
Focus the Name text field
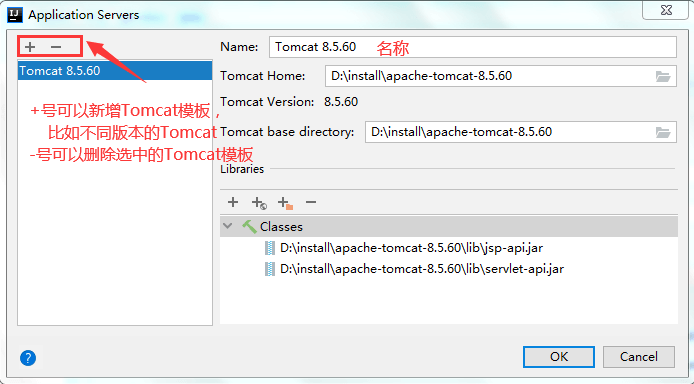(x=472, y=47)
